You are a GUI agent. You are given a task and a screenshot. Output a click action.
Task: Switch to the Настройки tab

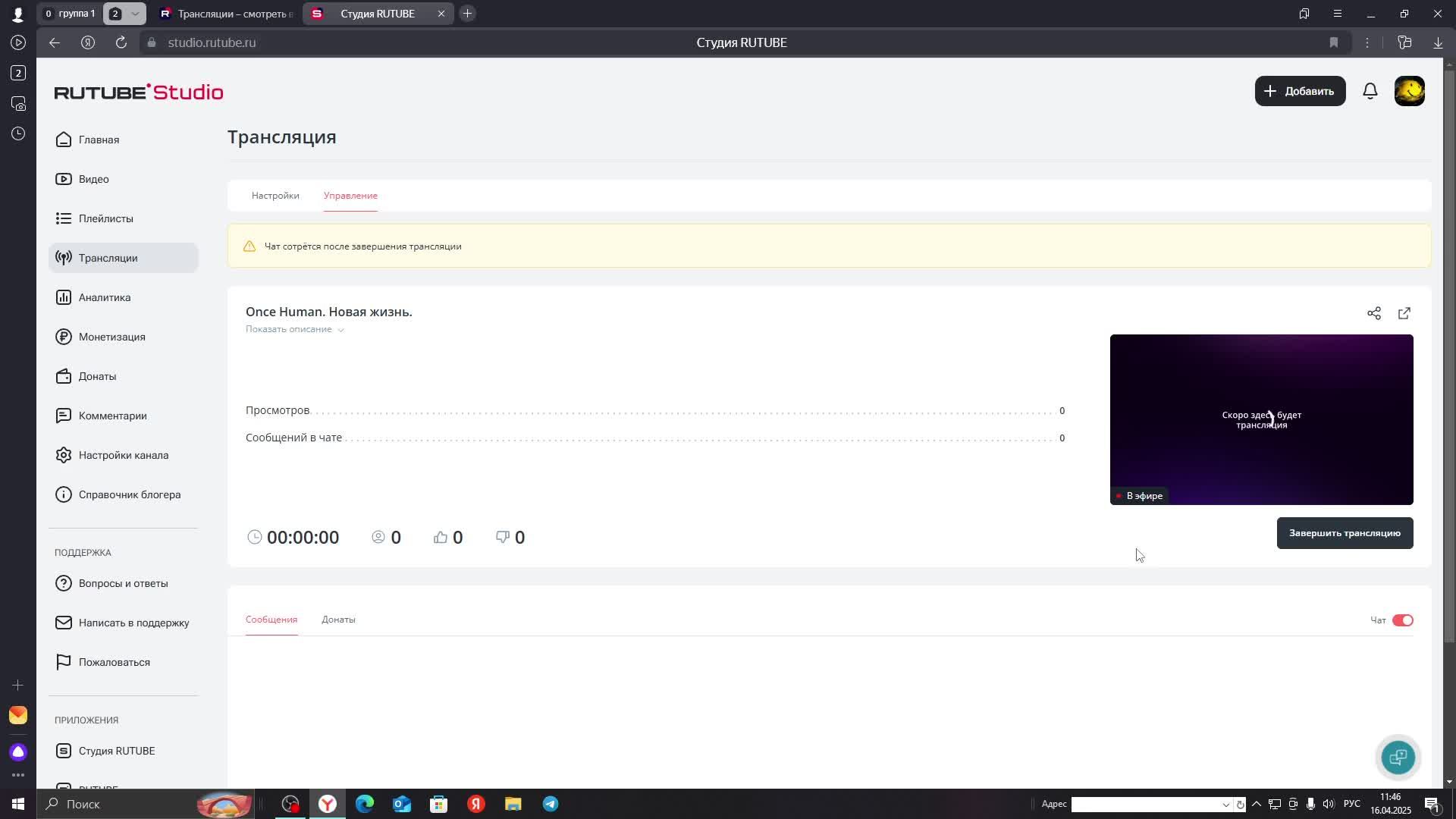point(275,196)
